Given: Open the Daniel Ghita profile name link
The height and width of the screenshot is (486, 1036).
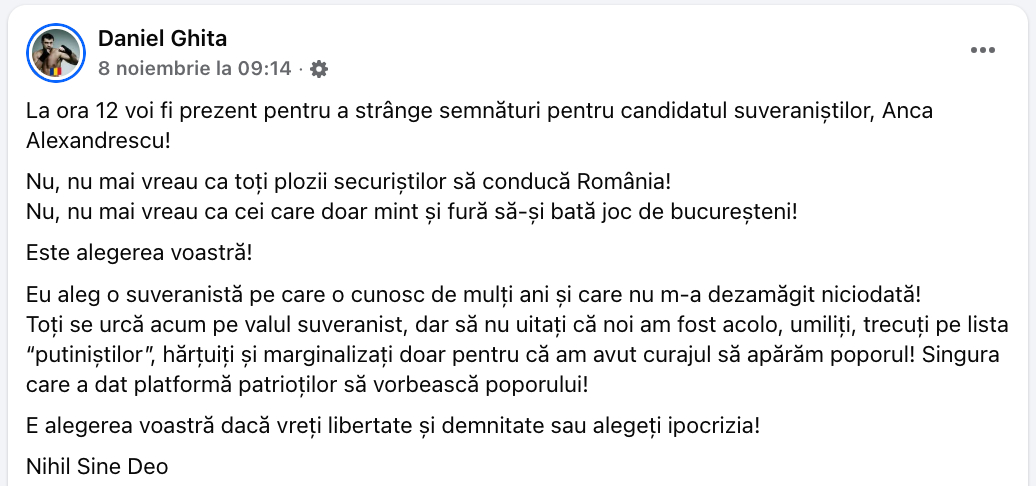Looking at the screenshot, I should pyautogui.click(x=163, y=39).
